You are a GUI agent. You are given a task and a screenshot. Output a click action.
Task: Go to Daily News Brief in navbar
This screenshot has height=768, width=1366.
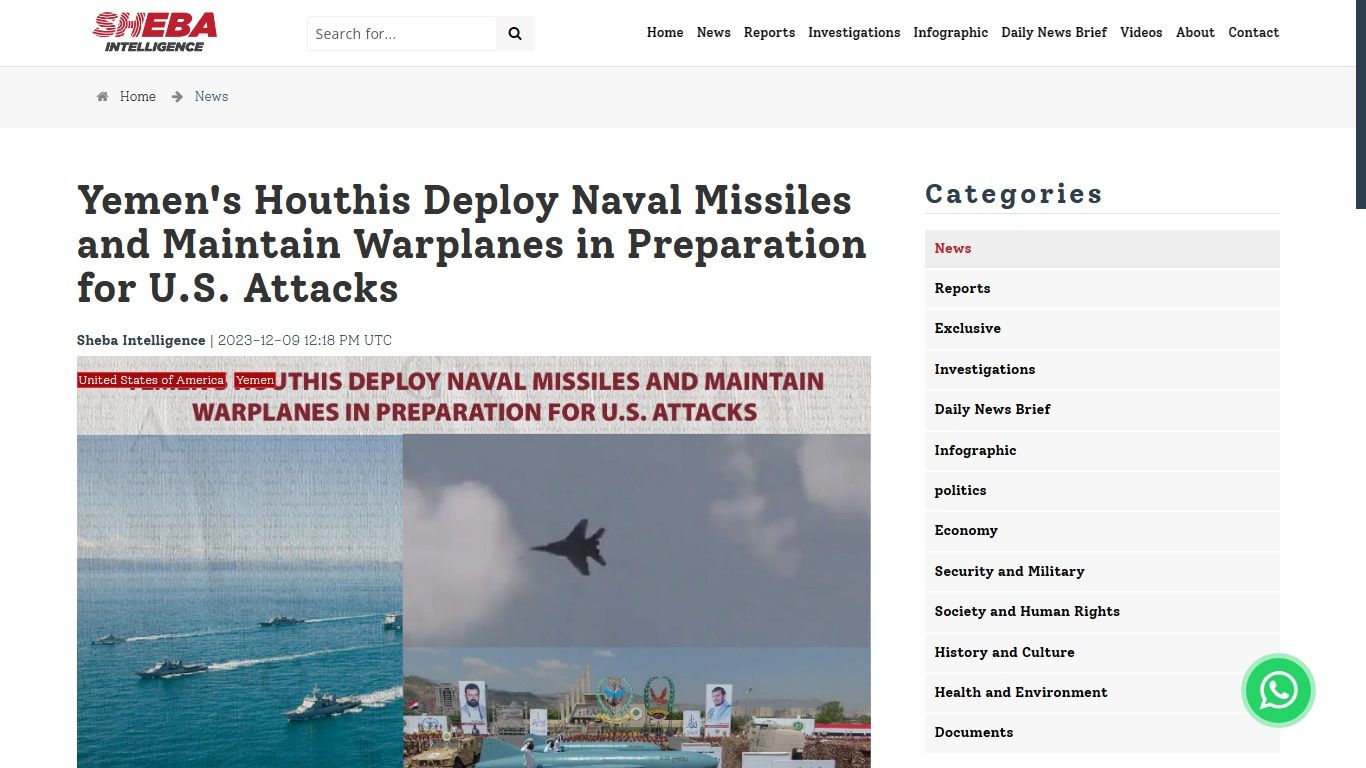[1053, 33]
